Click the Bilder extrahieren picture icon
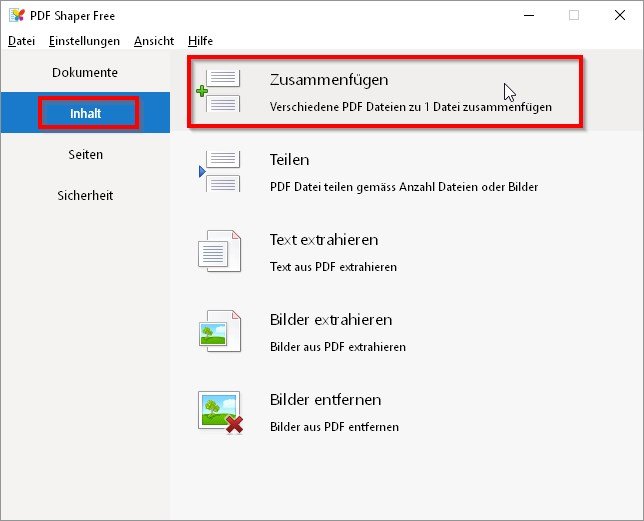644x521 pixels. (x=219, y=331)
